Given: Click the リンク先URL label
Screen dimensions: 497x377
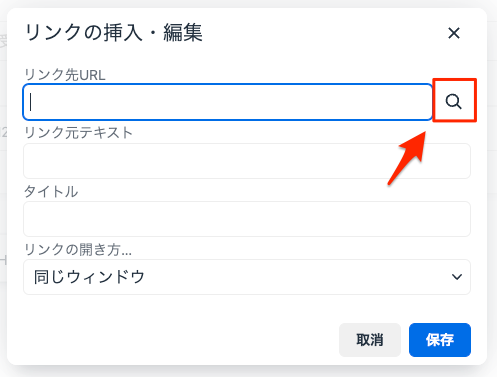Looking at the screenshot, I should tap(65, 75).
